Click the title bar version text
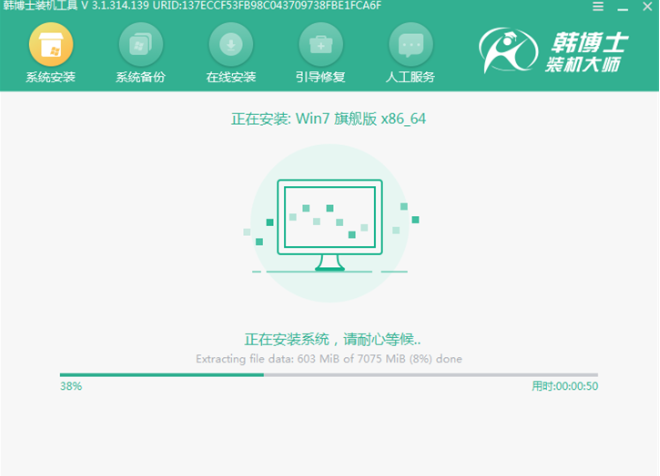 pyautogui.click(x=192, y=6)
